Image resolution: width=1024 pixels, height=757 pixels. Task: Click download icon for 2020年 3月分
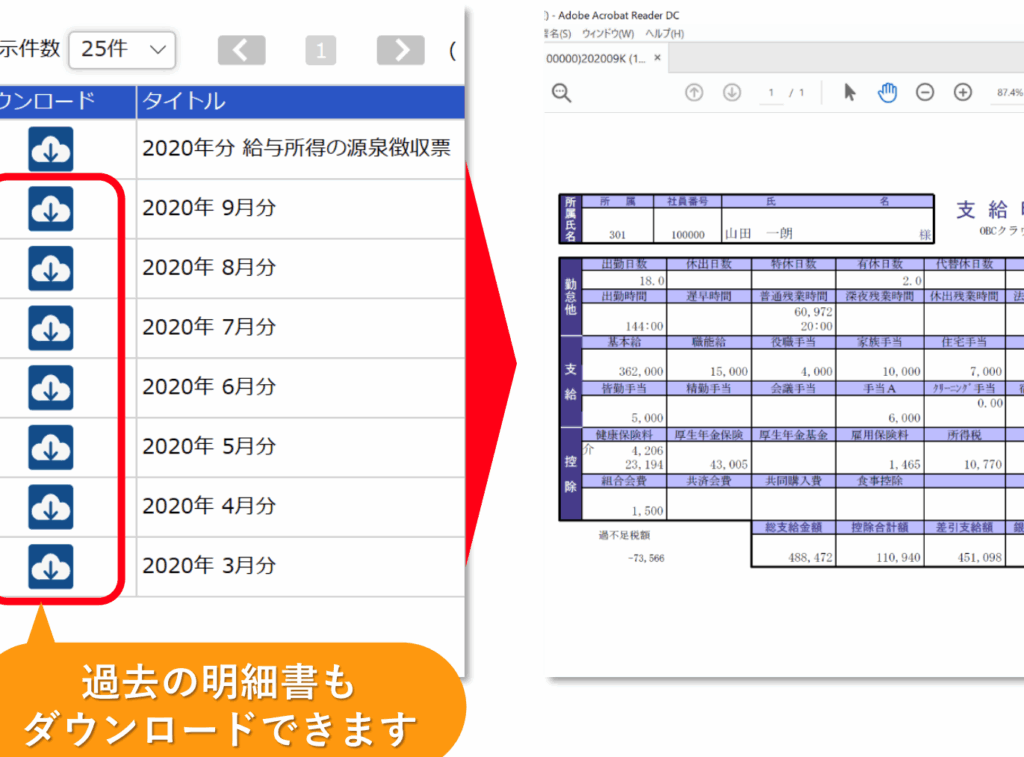click(50, 566)
